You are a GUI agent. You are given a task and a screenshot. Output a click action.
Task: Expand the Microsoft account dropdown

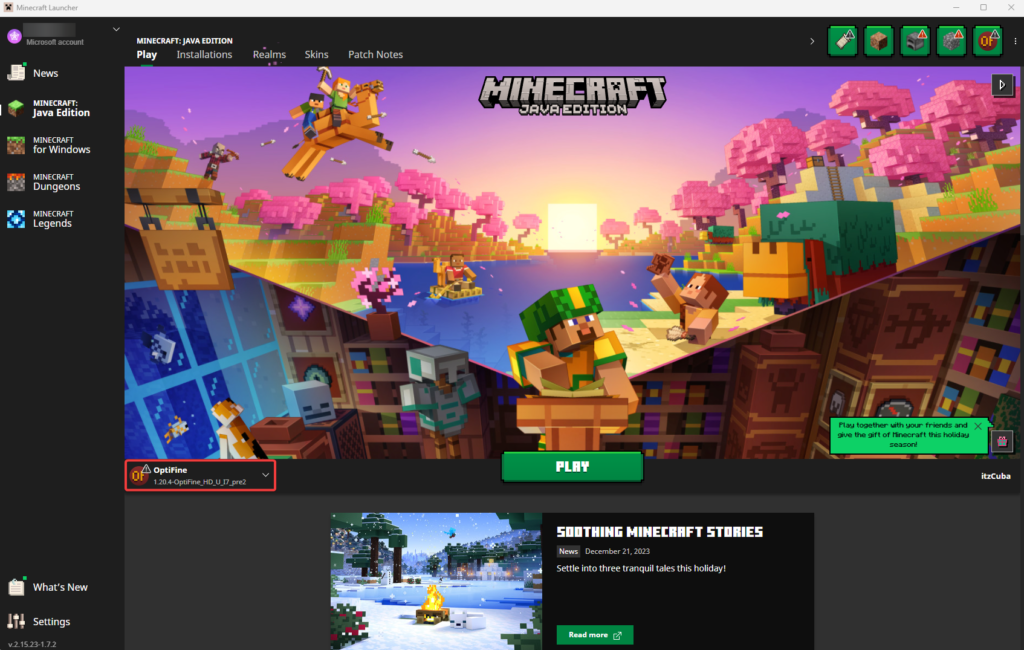pos(116,29)
